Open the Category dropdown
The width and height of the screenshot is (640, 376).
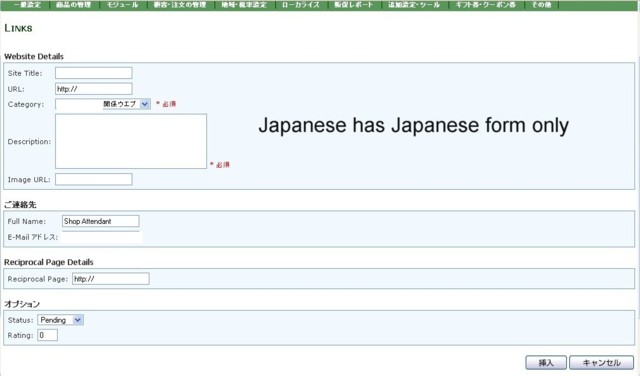pos(103,104)
